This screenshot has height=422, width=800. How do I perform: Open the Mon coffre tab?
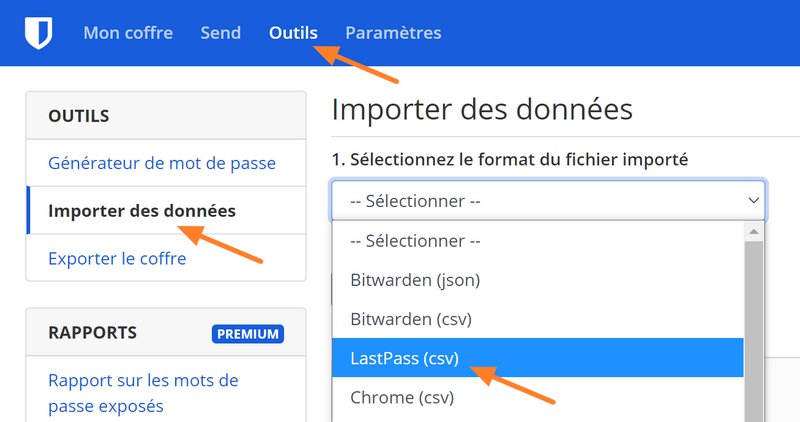tap(128, 33)
